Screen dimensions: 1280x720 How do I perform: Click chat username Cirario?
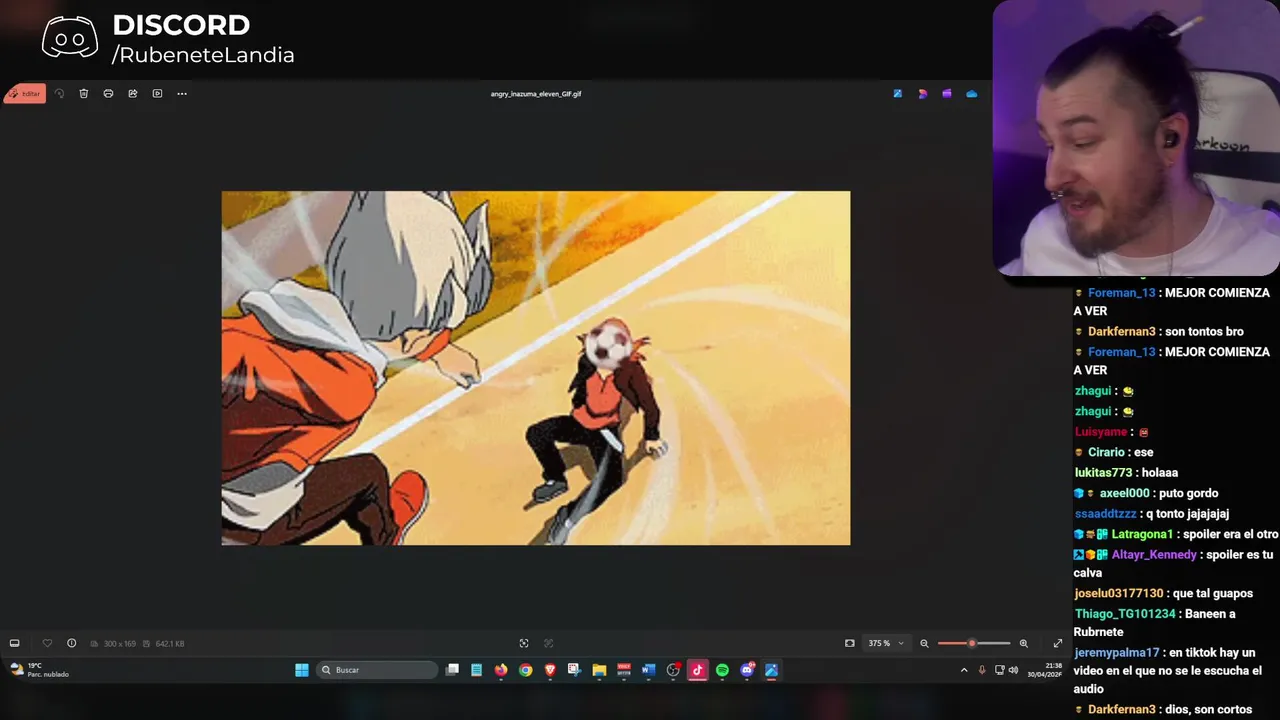pyautogui.click(x=1107, y=453)
